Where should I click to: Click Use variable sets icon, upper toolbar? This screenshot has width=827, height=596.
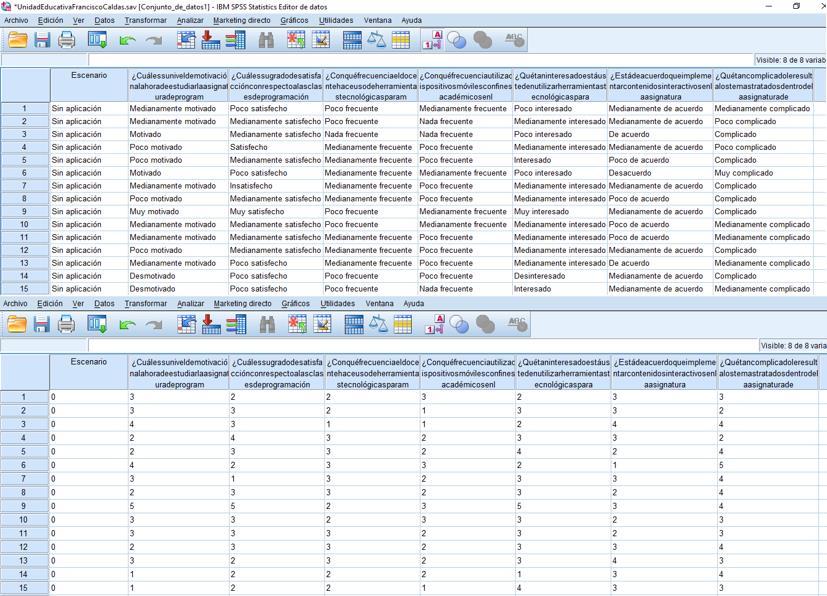457,40
